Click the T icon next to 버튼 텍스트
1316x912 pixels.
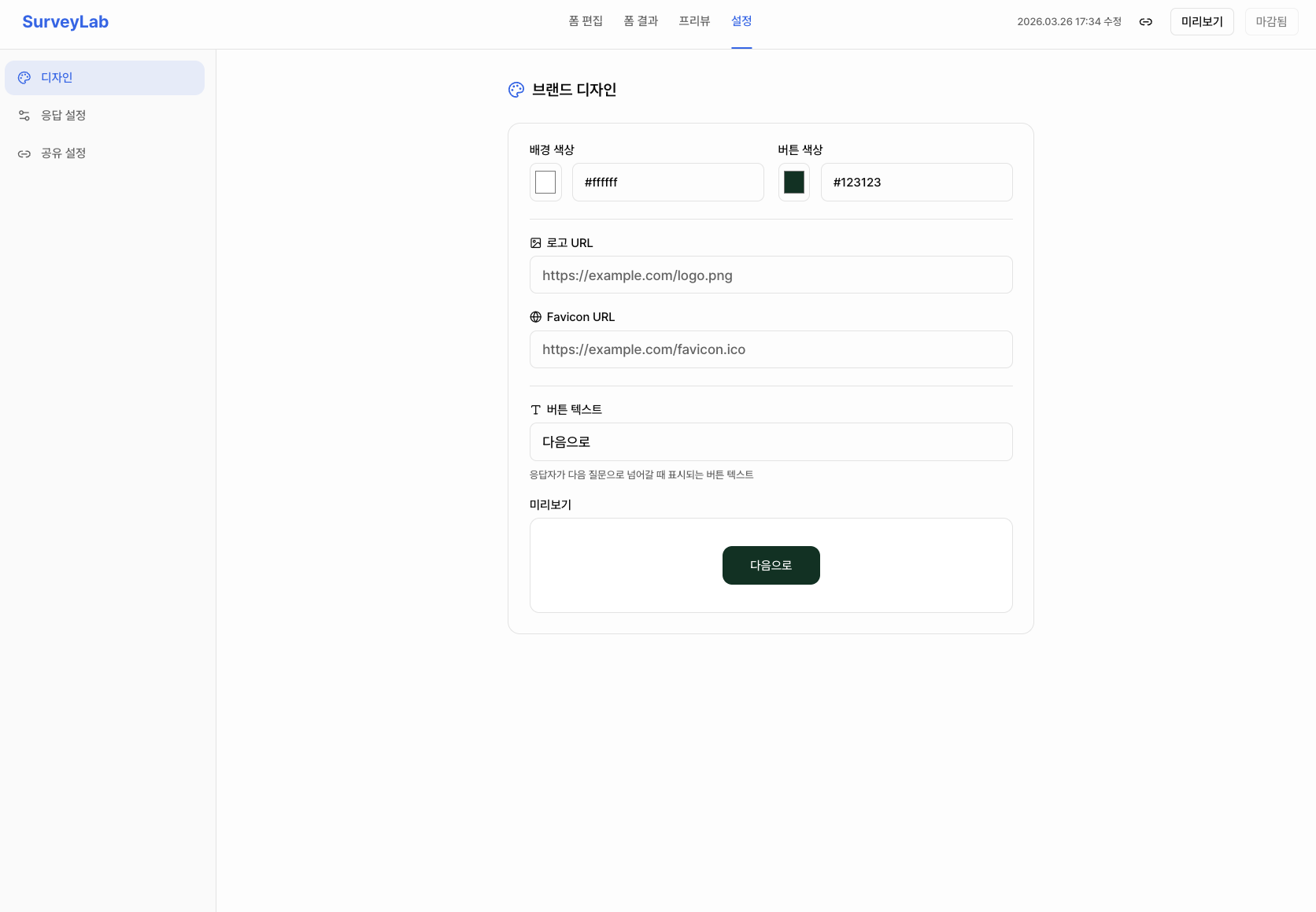536,409
